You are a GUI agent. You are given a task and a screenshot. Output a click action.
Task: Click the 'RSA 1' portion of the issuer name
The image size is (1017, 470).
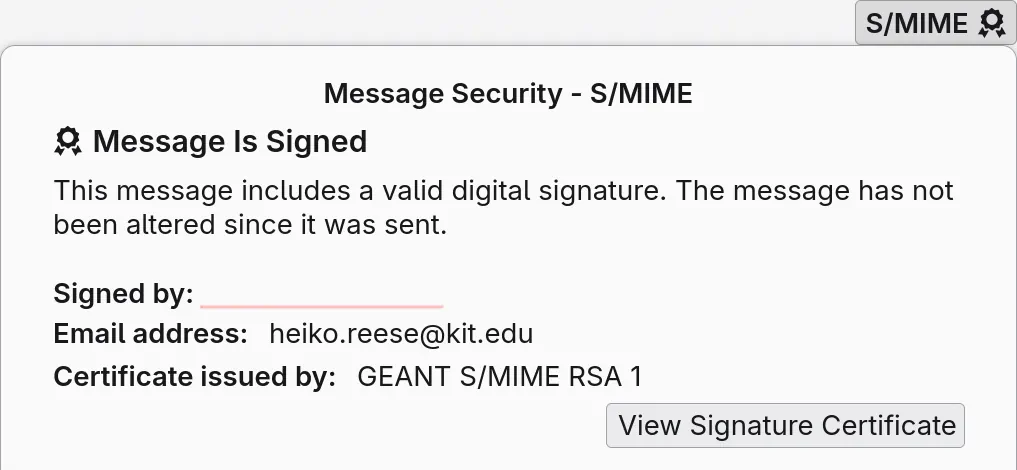click(x=605, y=376)
